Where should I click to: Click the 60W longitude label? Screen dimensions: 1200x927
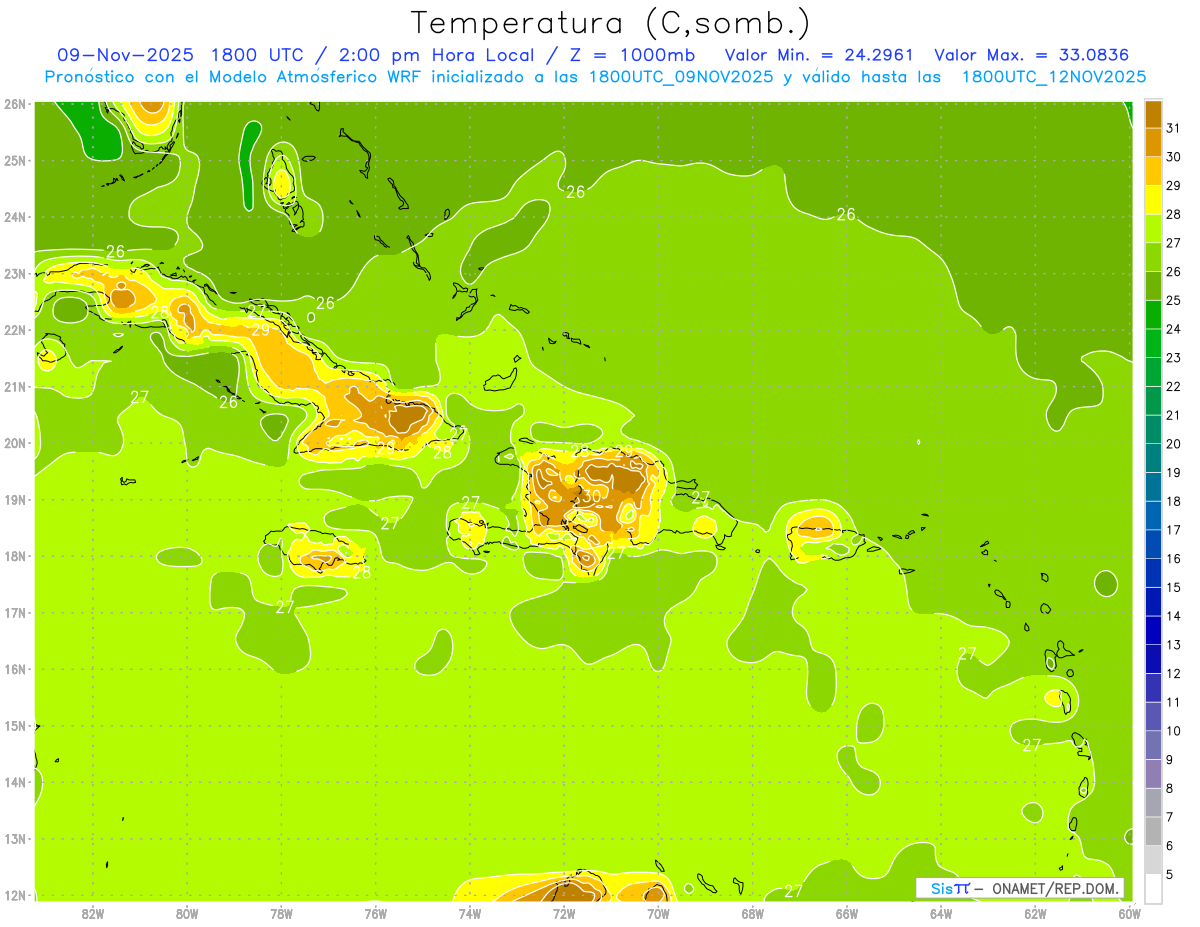1129,913
